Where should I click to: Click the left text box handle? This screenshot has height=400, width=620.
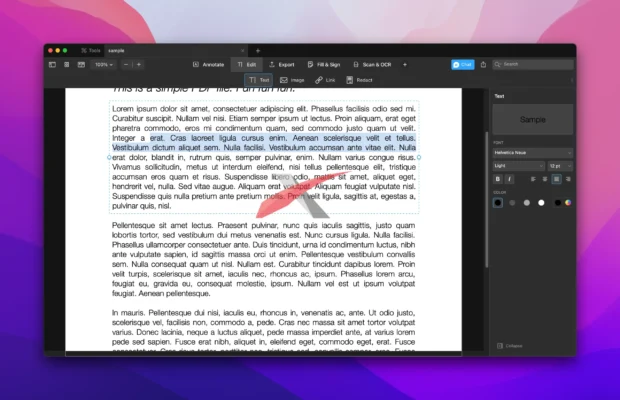(109, 157)
